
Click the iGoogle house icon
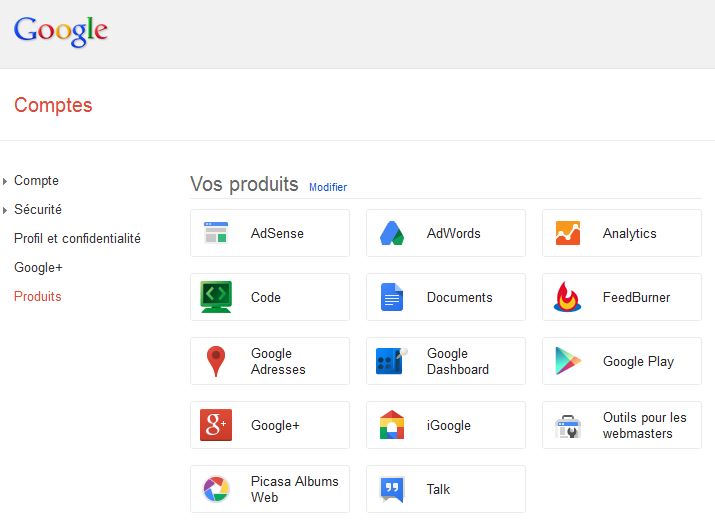tap(392, 425)
